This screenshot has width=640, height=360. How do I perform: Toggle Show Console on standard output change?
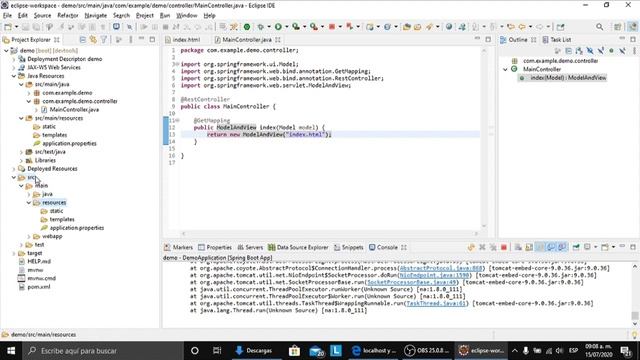tap(551, 247)
